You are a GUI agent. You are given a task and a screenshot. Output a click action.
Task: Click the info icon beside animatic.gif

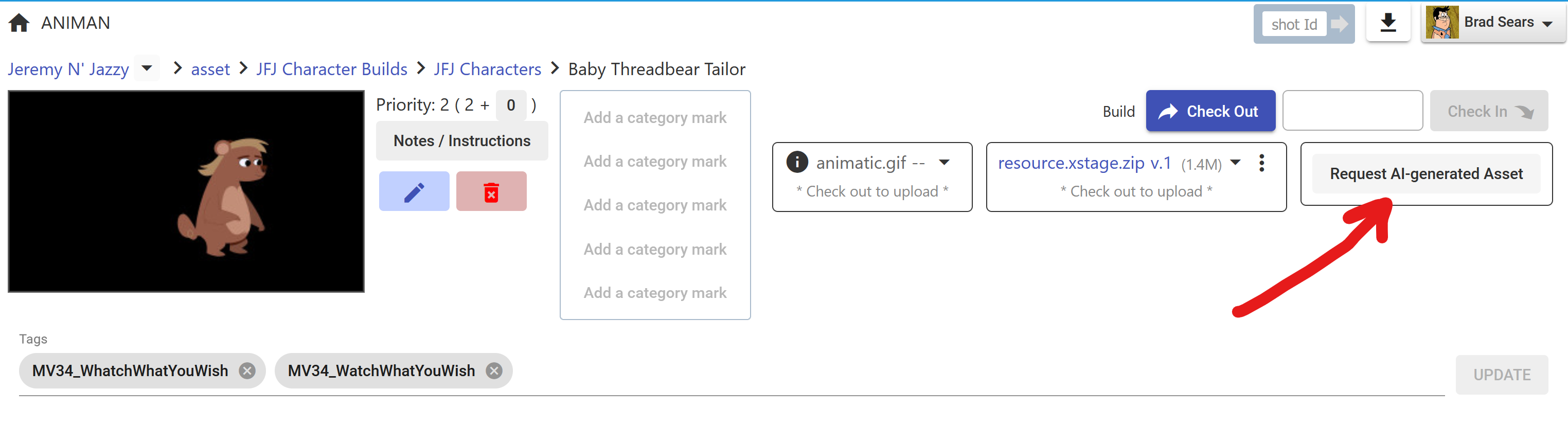[797, 163]
